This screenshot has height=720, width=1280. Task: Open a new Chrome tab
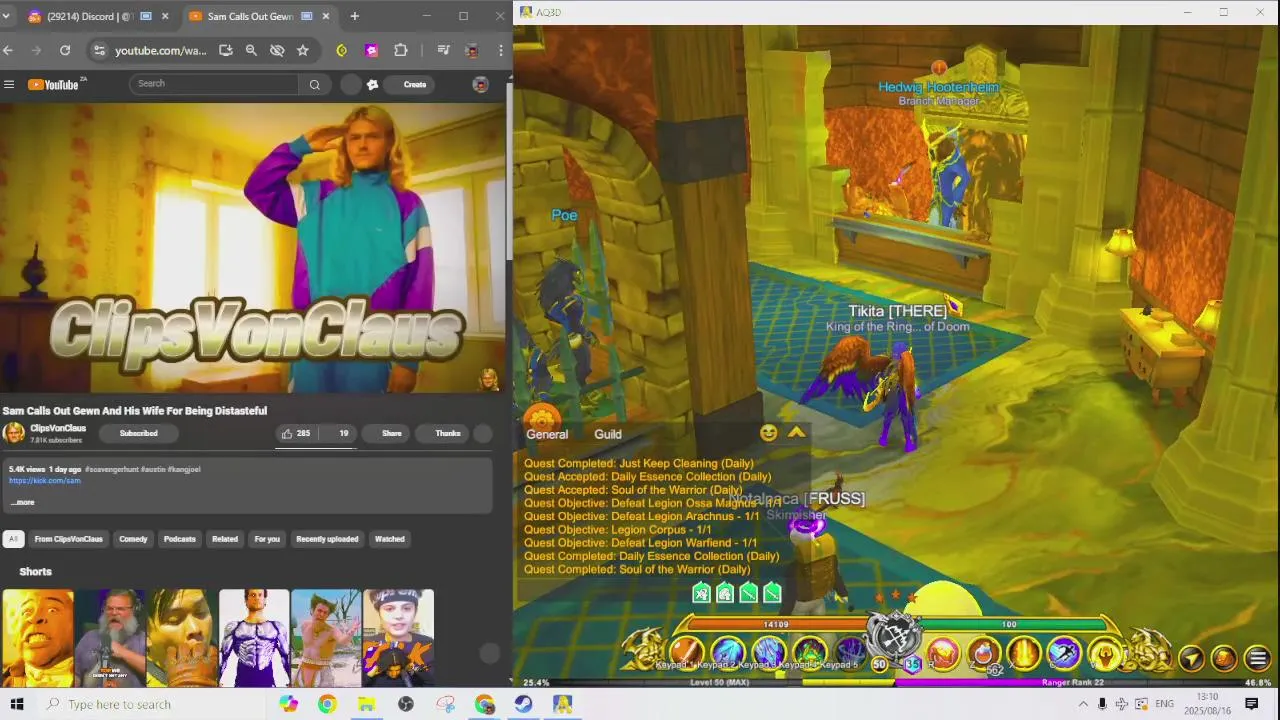click(354, 16)
